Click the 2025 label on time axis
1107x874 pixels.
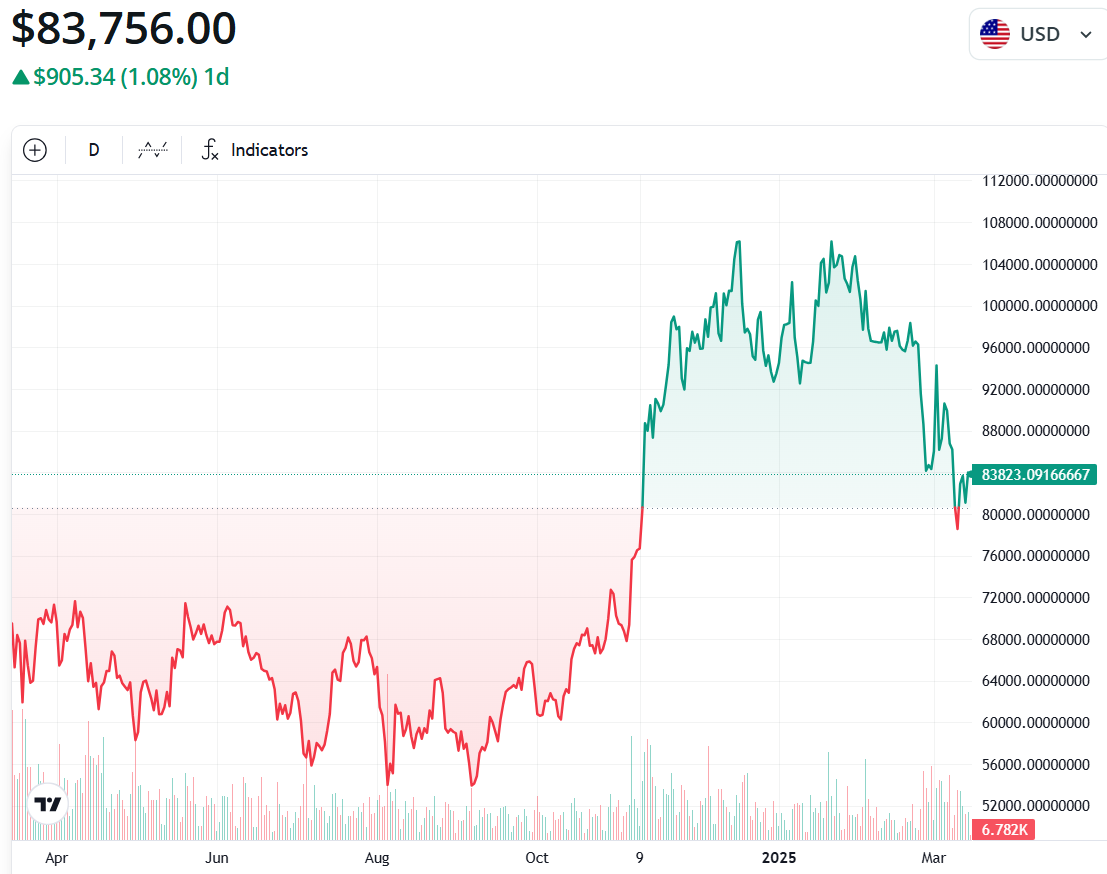point(778,857)
